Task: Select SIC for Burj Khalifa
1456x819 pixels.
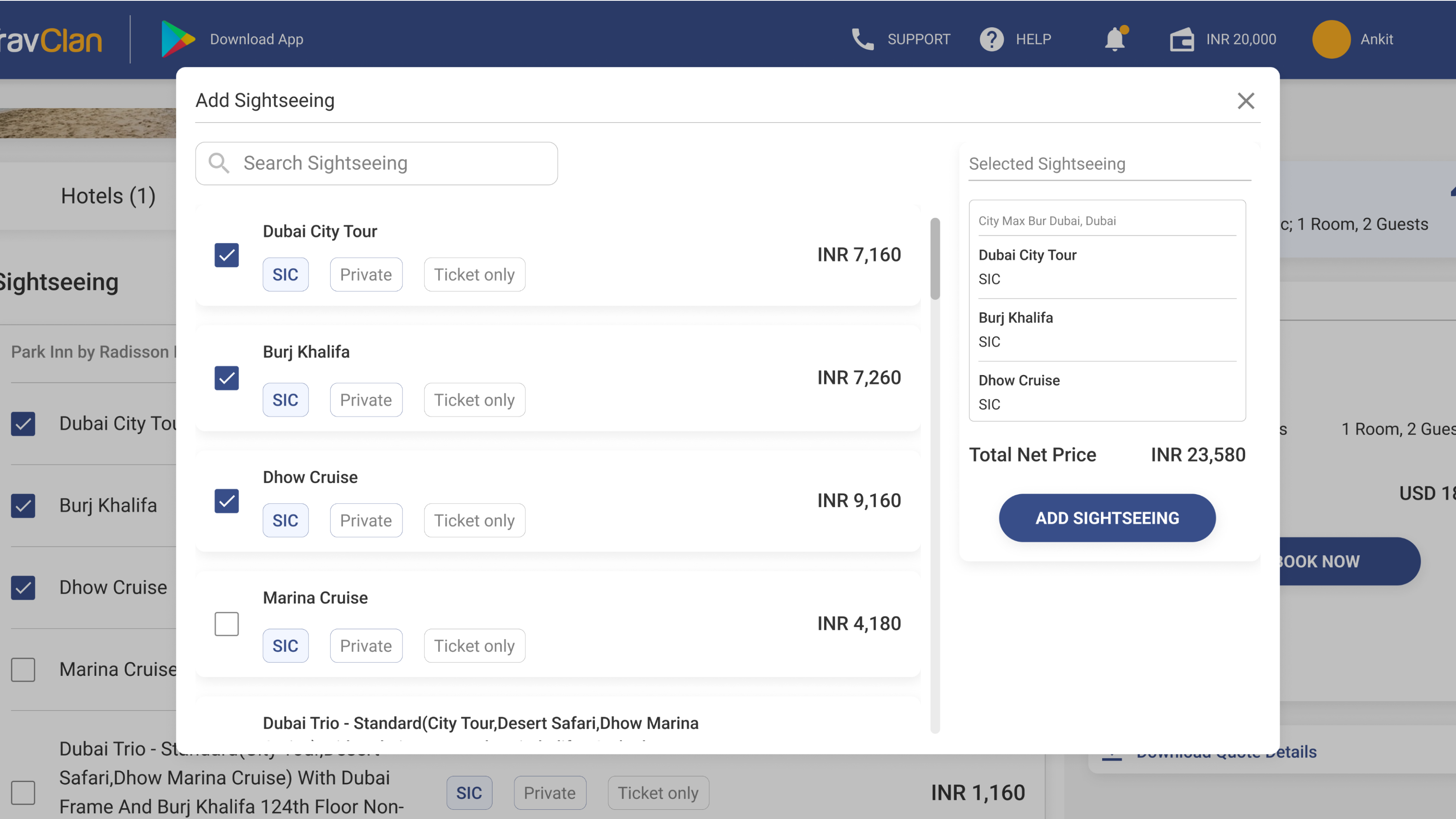Action: coord(285,400)
